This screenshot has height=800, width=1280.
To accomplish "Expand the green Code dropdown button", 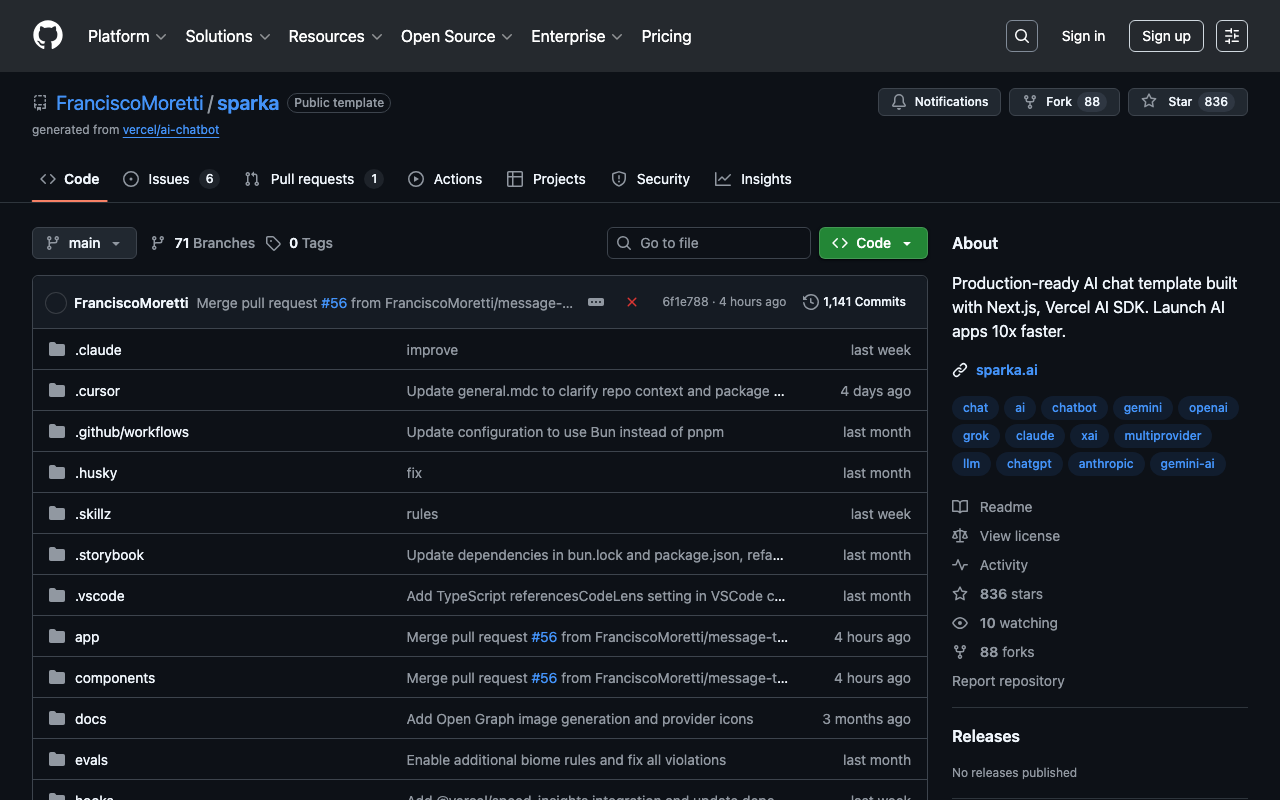I will click(872, 243).
